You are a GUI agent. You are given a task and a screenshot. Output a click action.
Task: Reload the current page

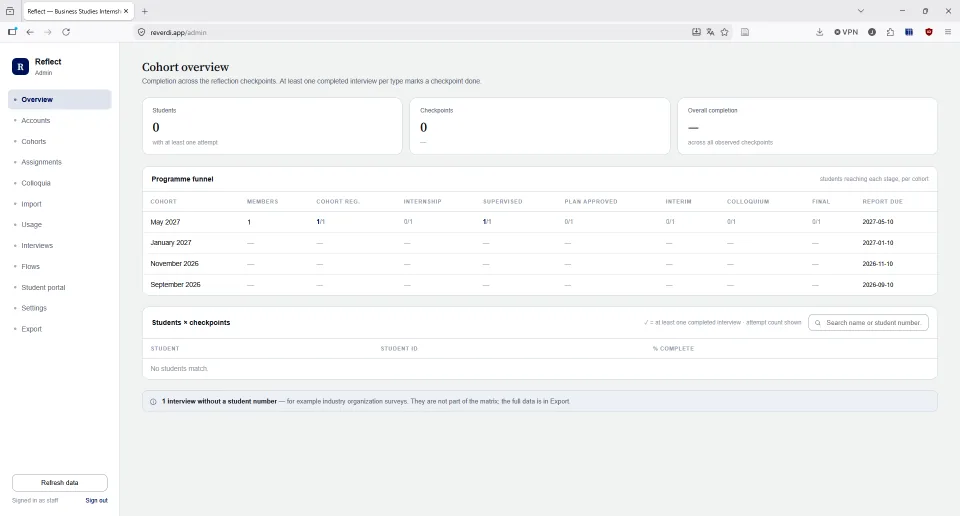[66, 32]
